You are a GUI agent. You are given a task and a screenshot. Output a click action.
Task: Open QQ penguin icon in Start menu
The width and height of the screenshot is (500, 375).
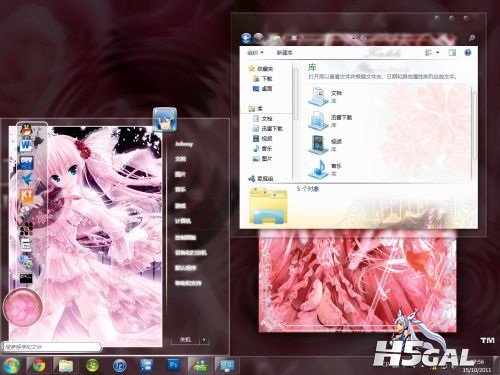pos(26,130)
